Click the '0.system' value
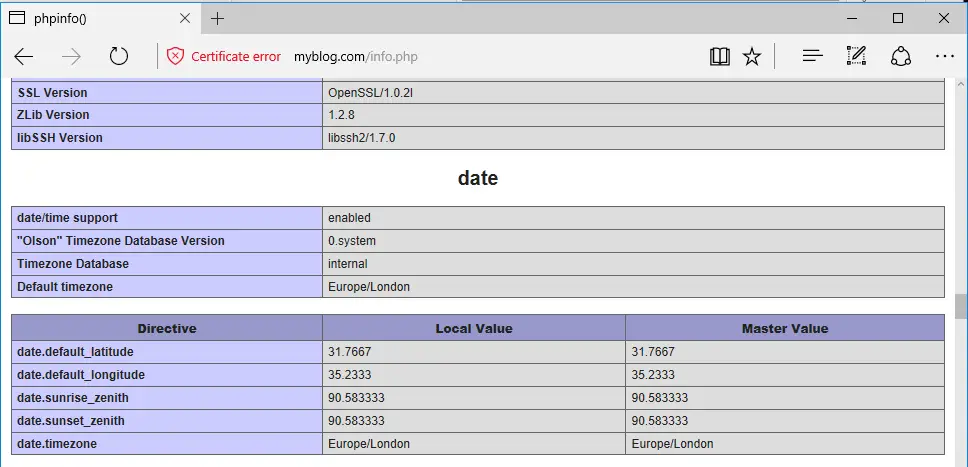968x467 pixels. tap(352, 241)
